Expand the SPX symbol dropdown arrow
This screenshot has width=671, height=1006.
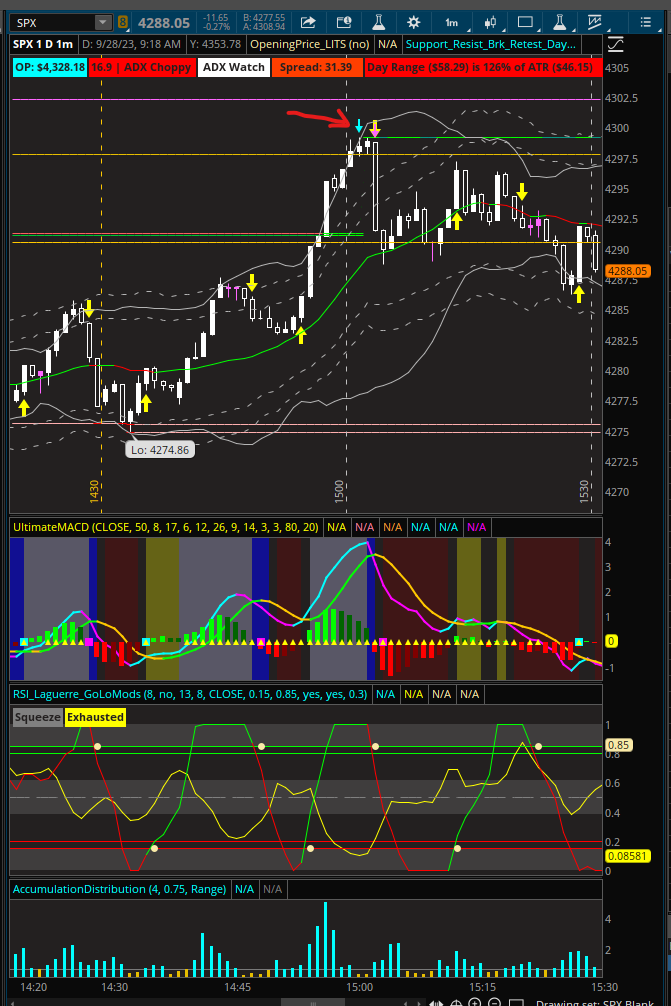click(x=103, y=22)
